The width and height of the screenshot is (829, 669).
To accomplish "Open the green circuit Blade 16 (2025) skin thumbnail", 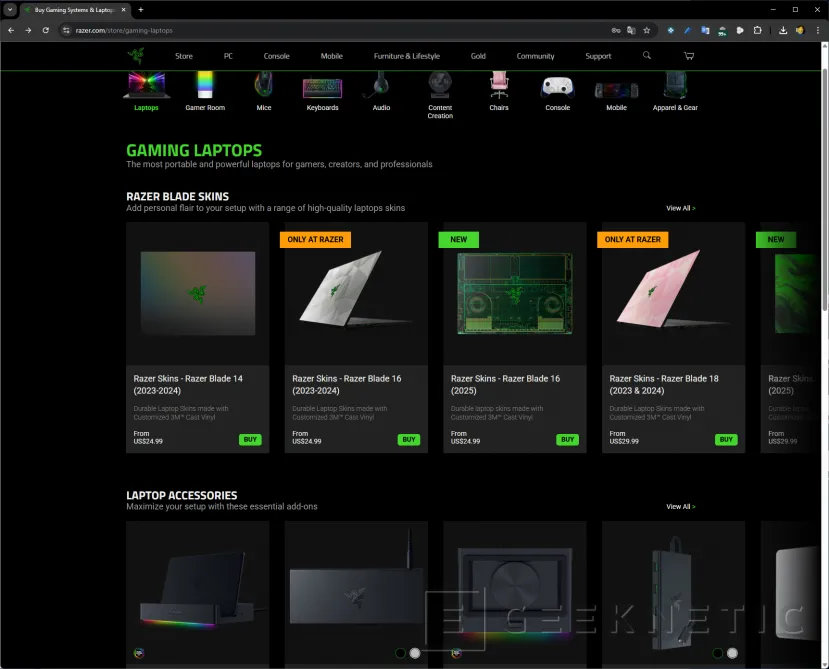I will tap(515, 294).
